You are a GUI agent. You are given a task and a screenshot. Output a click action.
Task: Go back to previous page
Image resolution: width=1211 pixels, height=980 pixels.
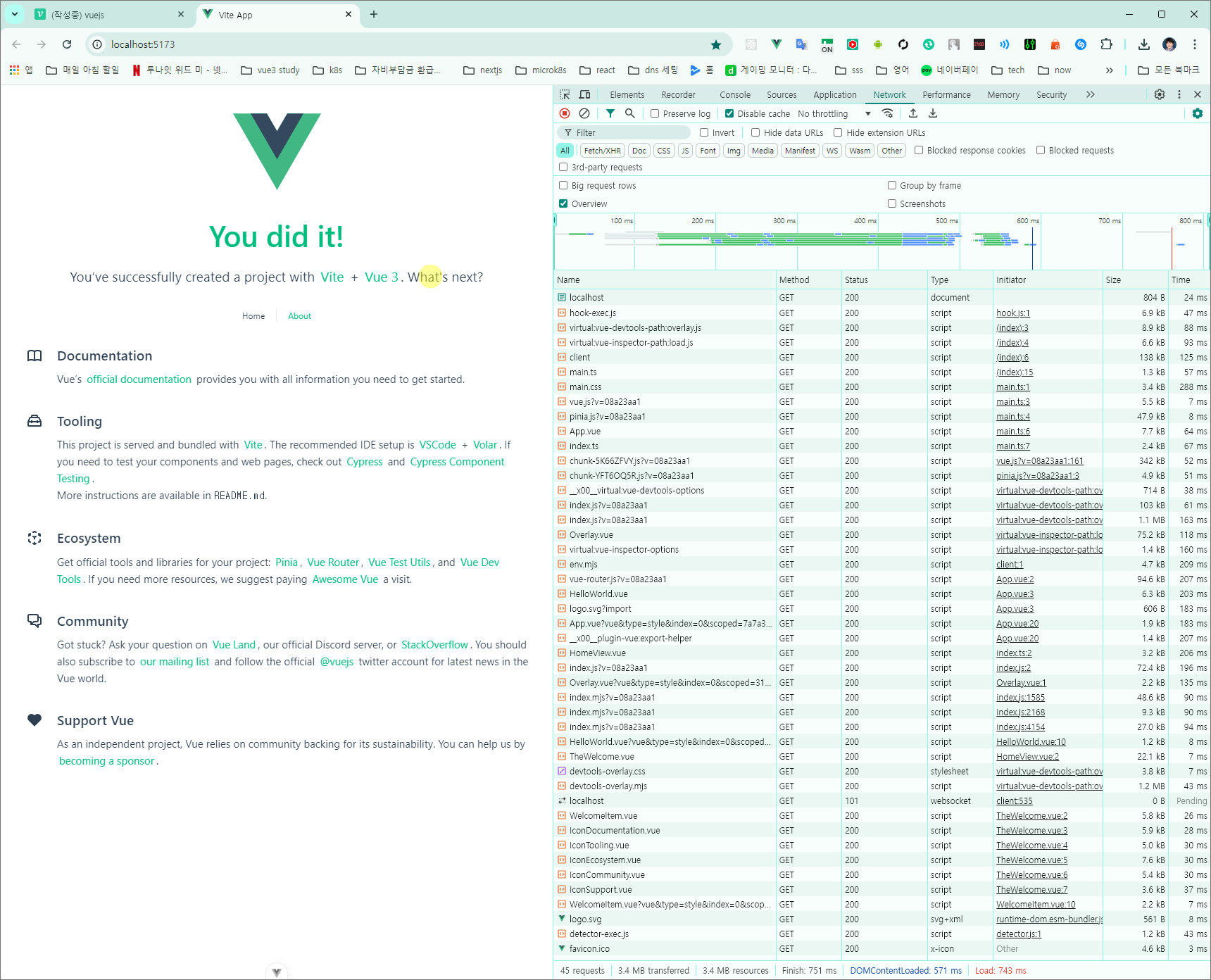coord(16,44)
